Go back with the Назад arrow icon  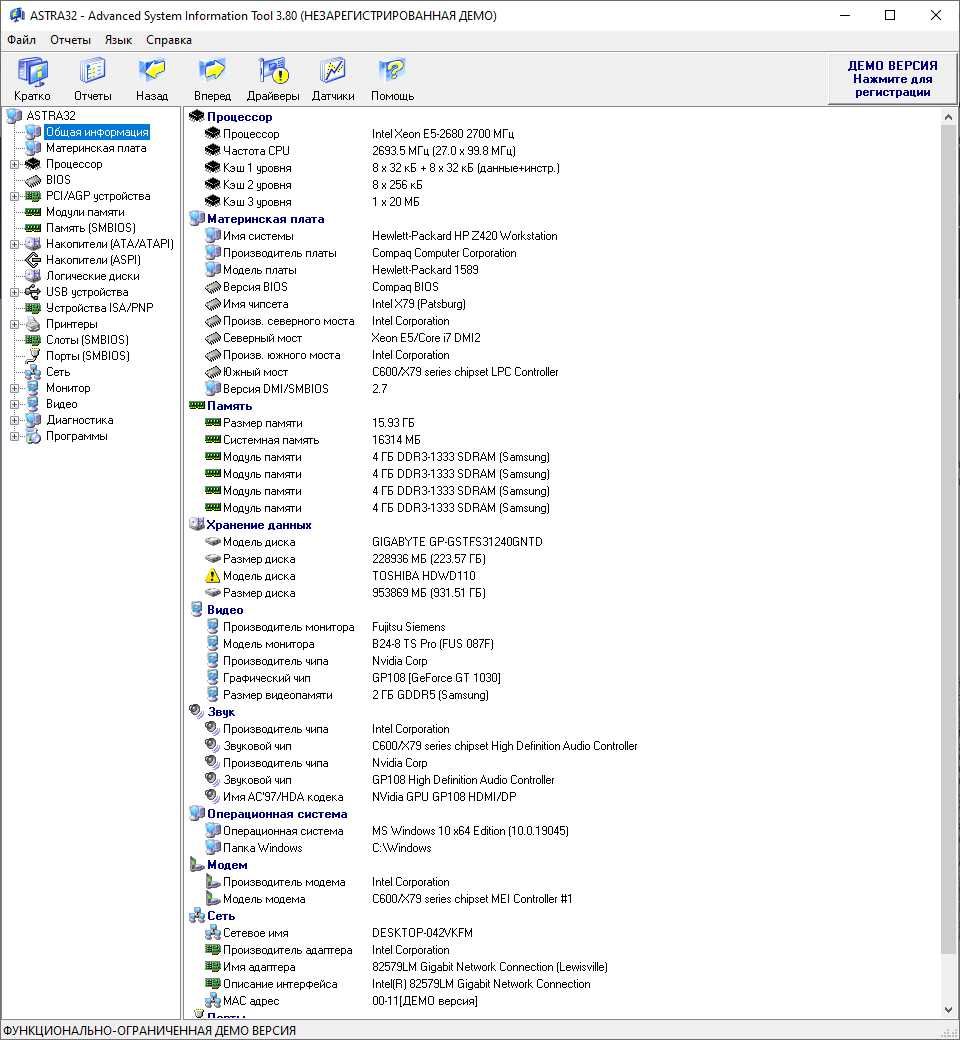(x=152, y=71)
